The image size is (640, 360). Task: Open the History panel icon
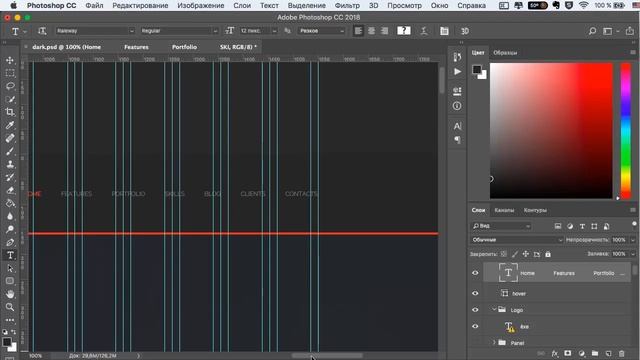pyautogui.click(x=457, y=57)
